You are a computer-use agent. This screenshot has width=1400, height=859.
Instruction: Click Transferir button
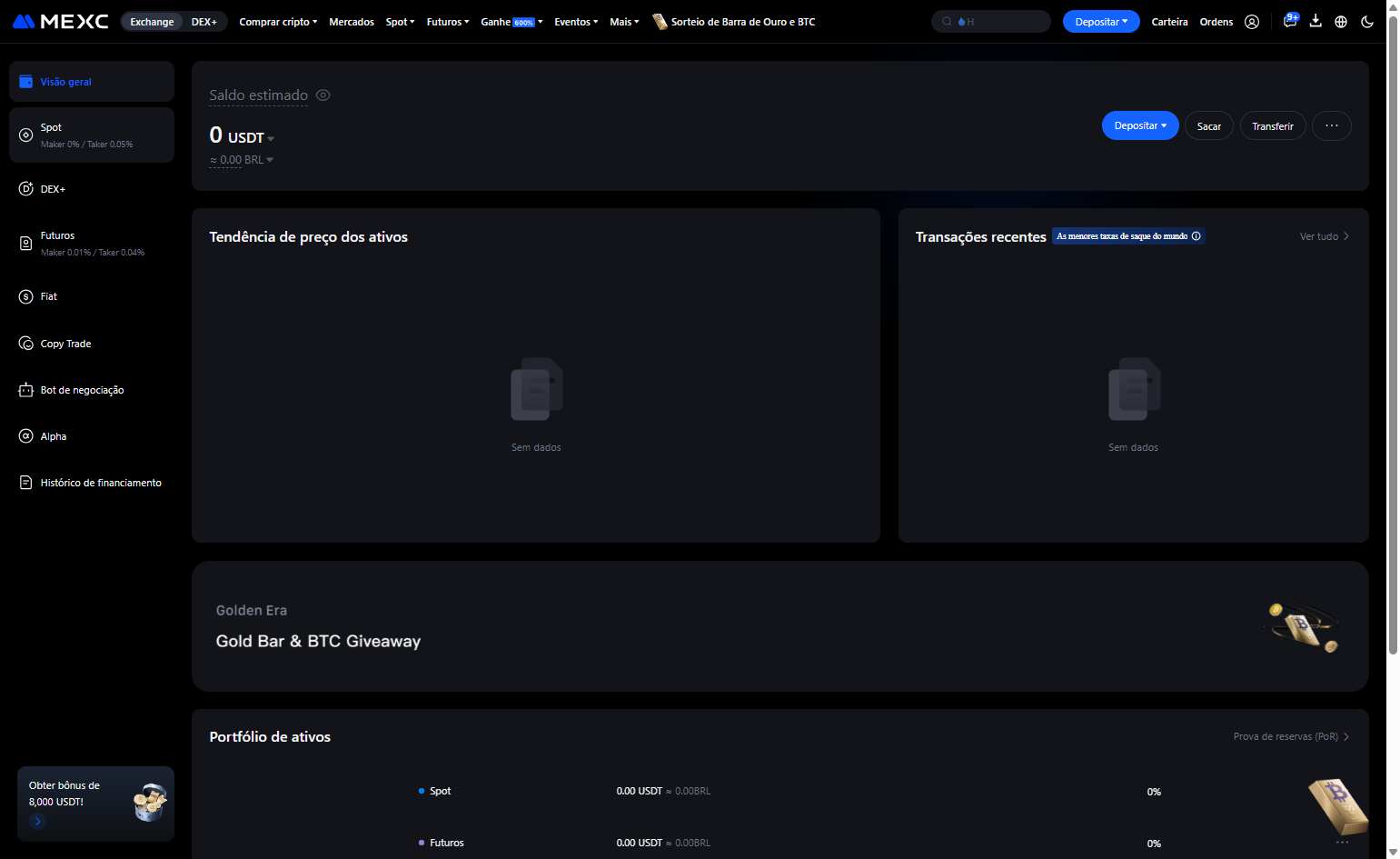point(1273,126)
